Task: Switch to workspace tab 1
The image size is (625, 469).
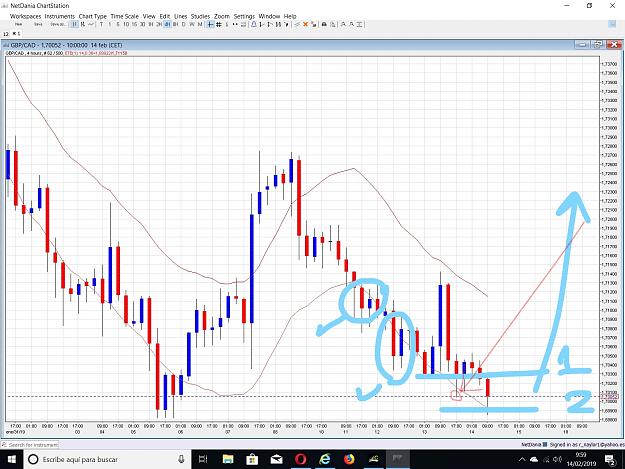Action: [16, 34]
